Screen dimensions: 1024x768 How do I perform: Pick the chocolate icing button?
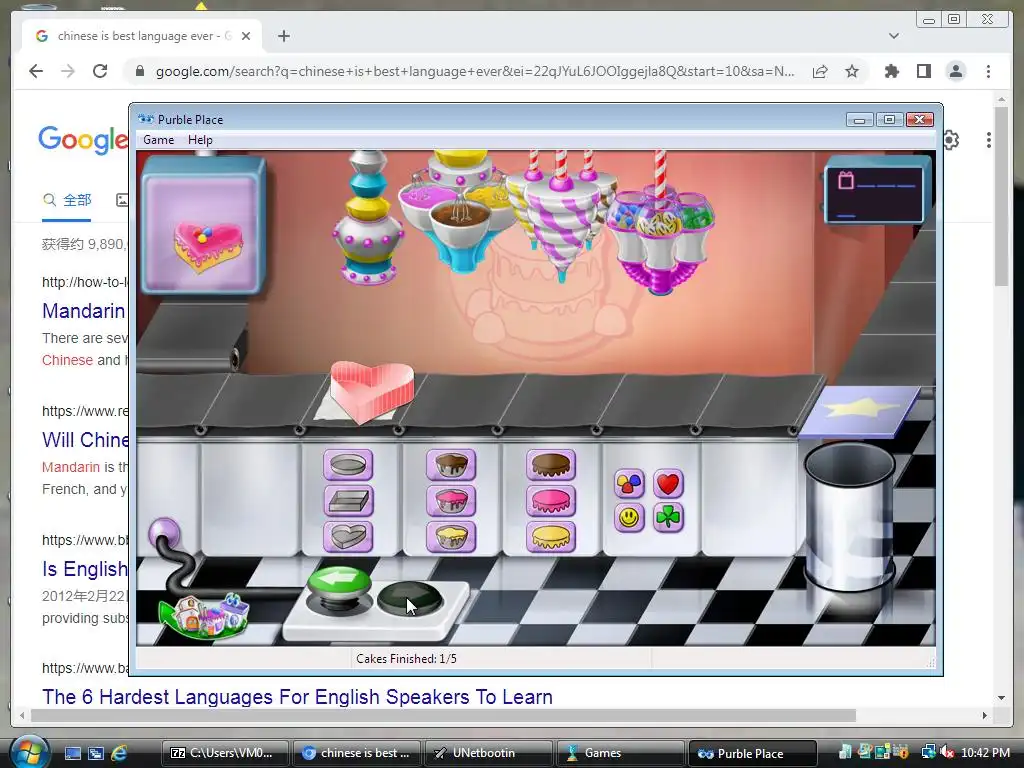(551, 465)
